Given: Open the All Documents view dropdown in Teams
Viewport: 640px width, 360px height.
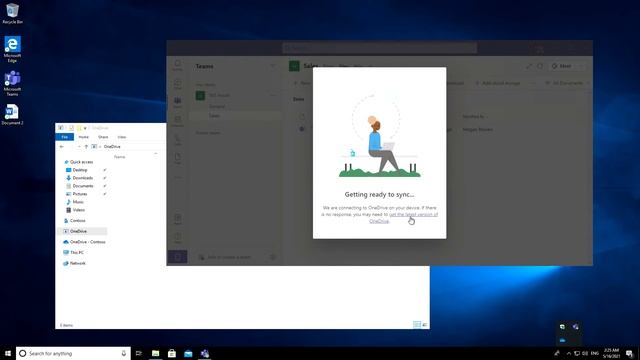Looking at the screenshot, I should 568,83.
